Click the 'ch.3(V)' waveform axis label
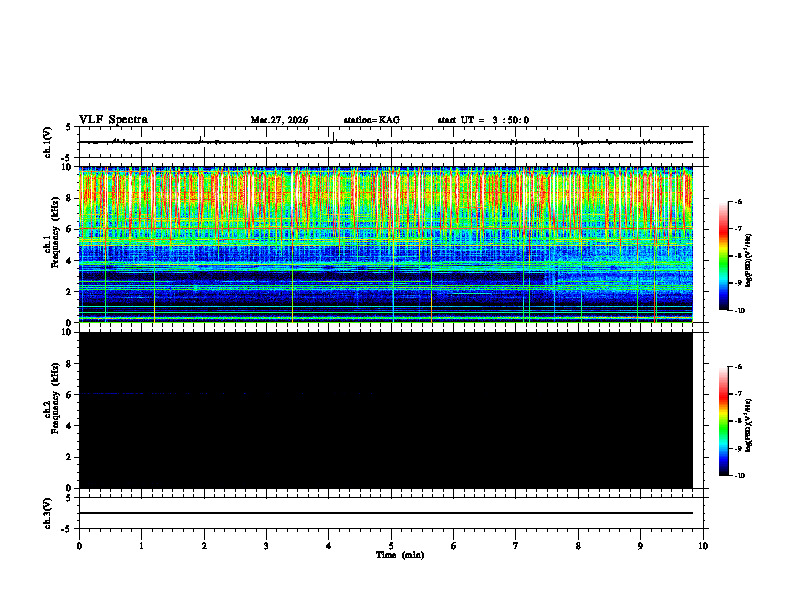This screenshot has width=792, height=612. 47,513
